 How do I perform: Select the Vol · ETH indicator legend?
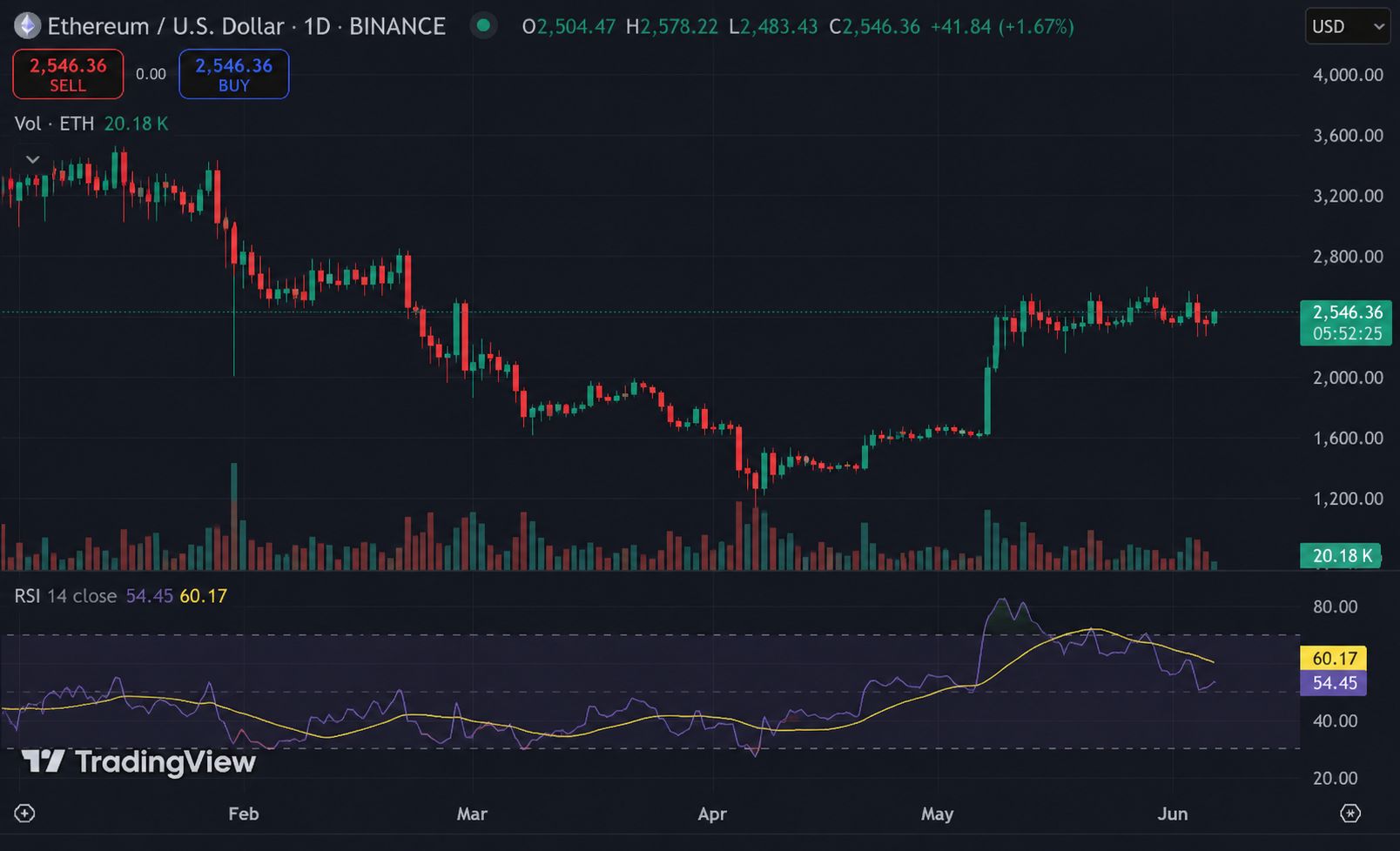pyautogui.click(x=54, y=124)
